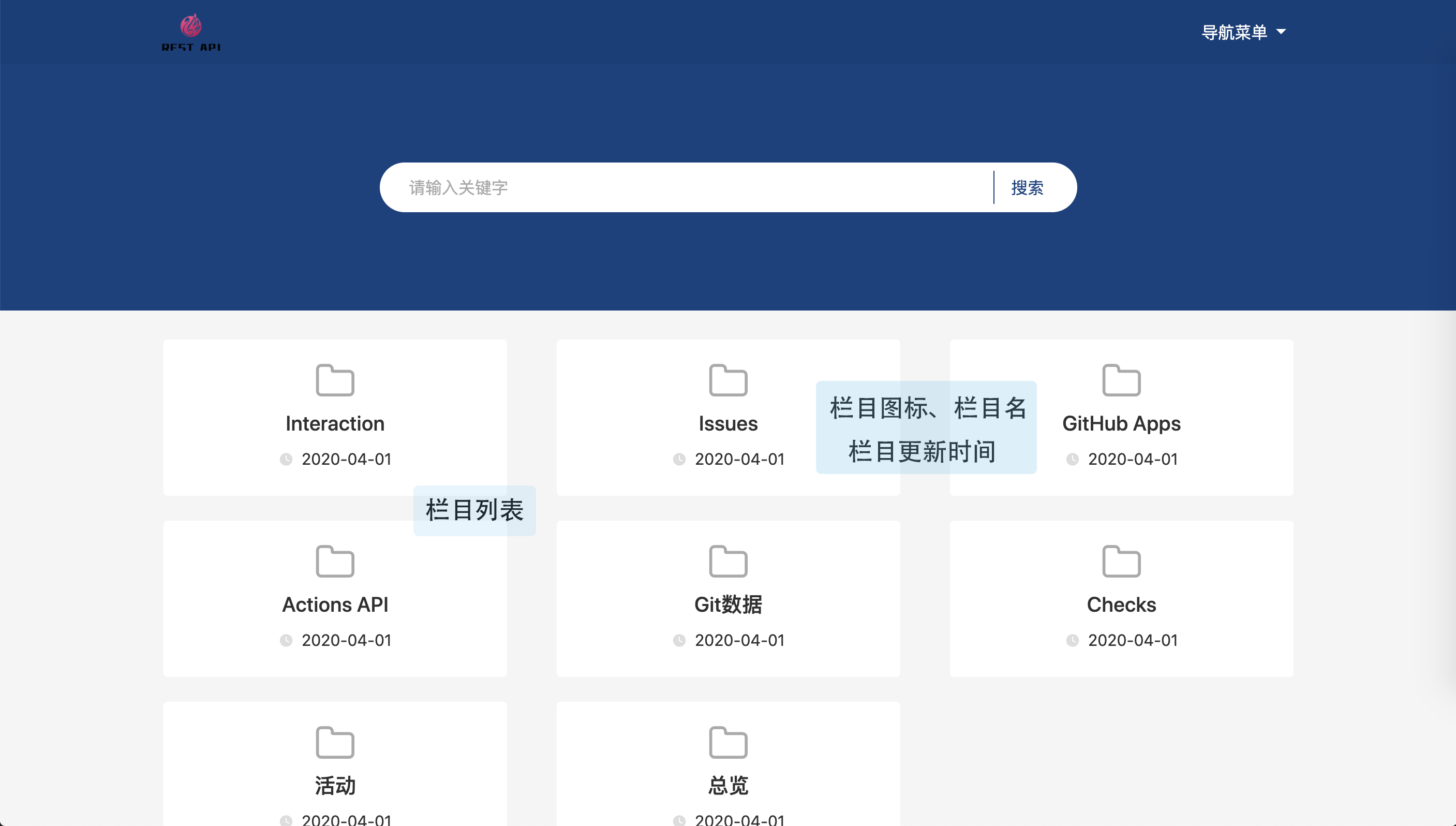The height and width of the screenshot is (826, 1456).
Task: Click the Issues folder icon
Action: 728,379
